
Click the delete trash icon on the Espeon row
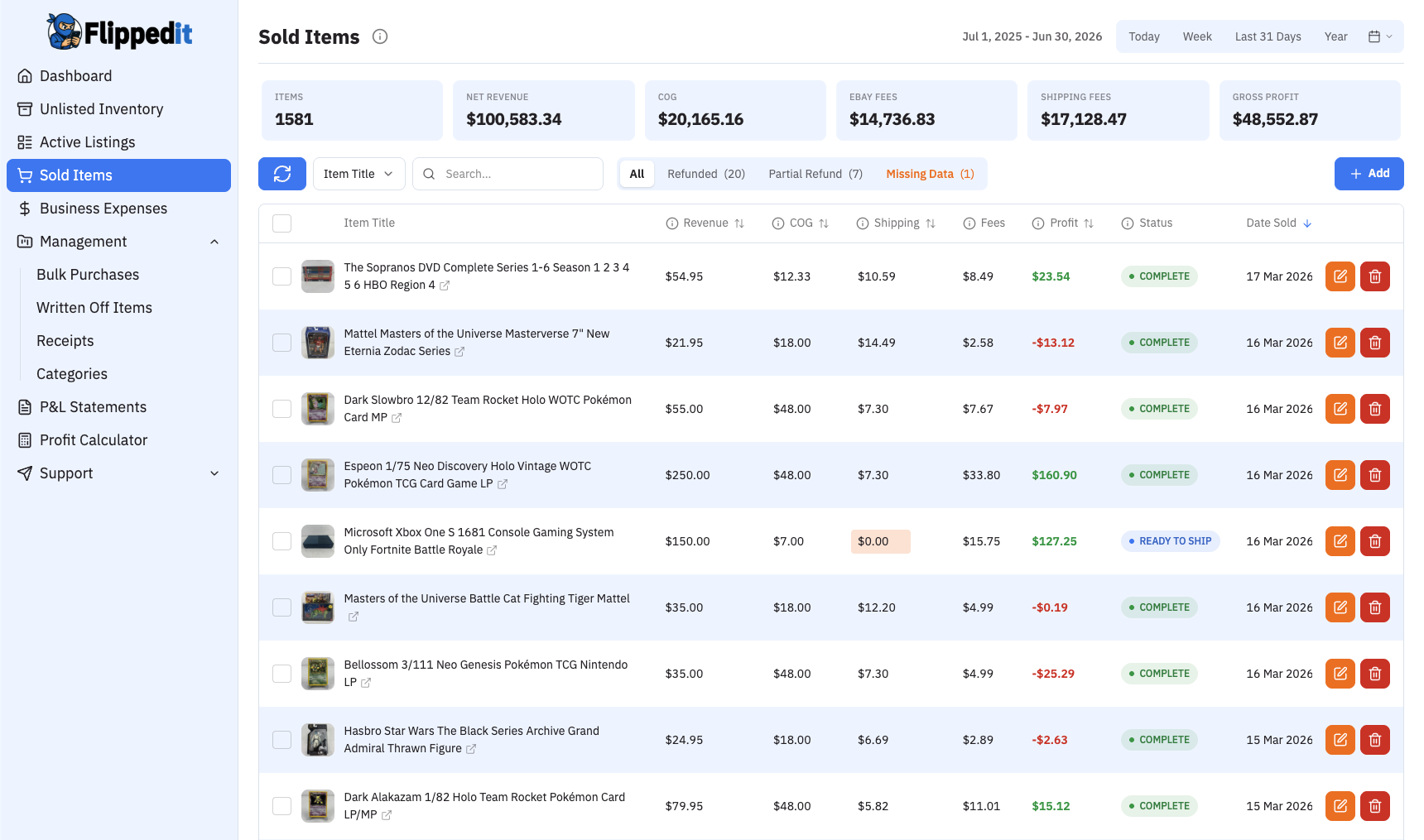(x=1375, y=474)
